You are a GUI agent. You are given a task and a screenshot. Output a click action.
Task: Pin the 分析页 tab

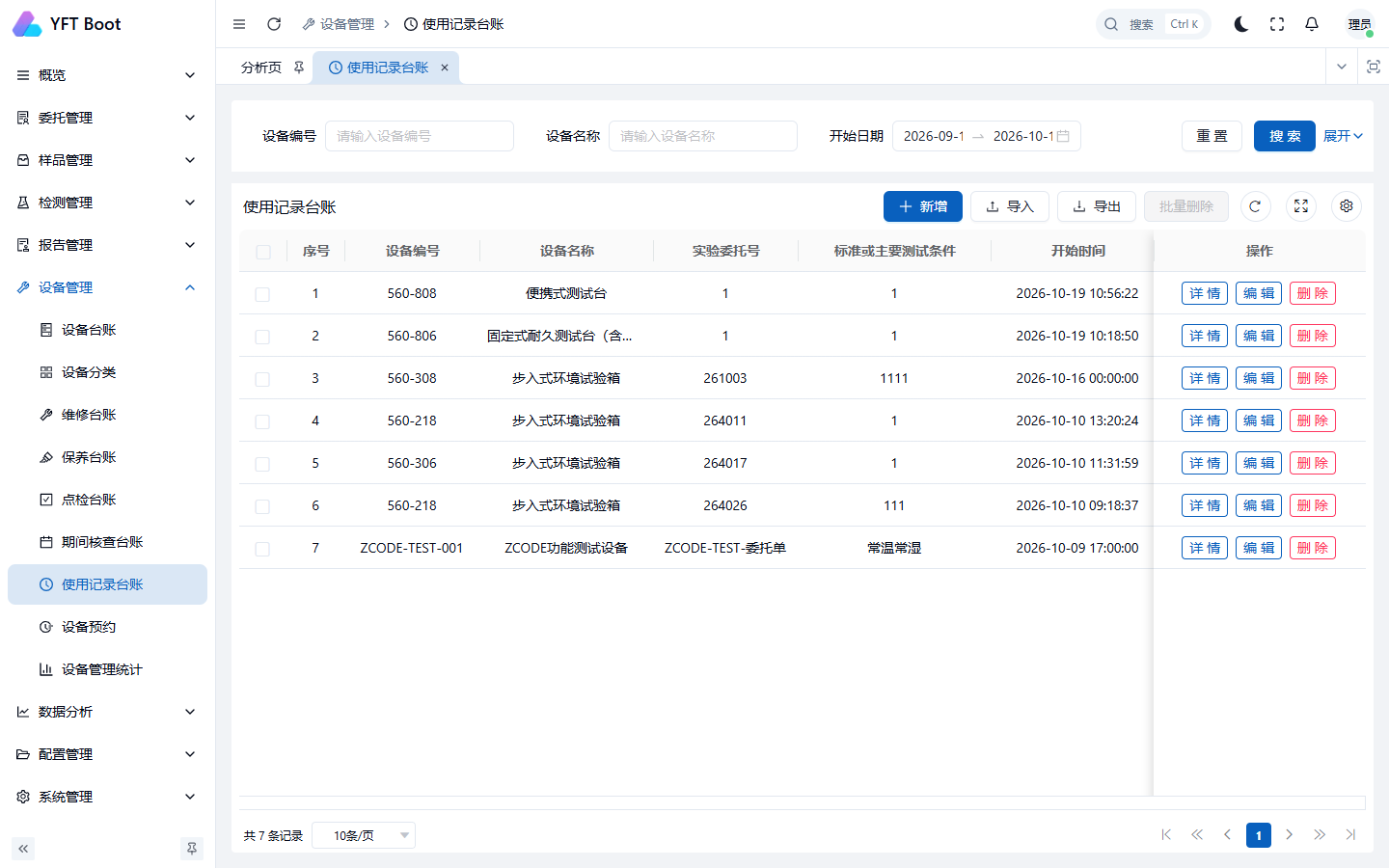pos(299,68)
